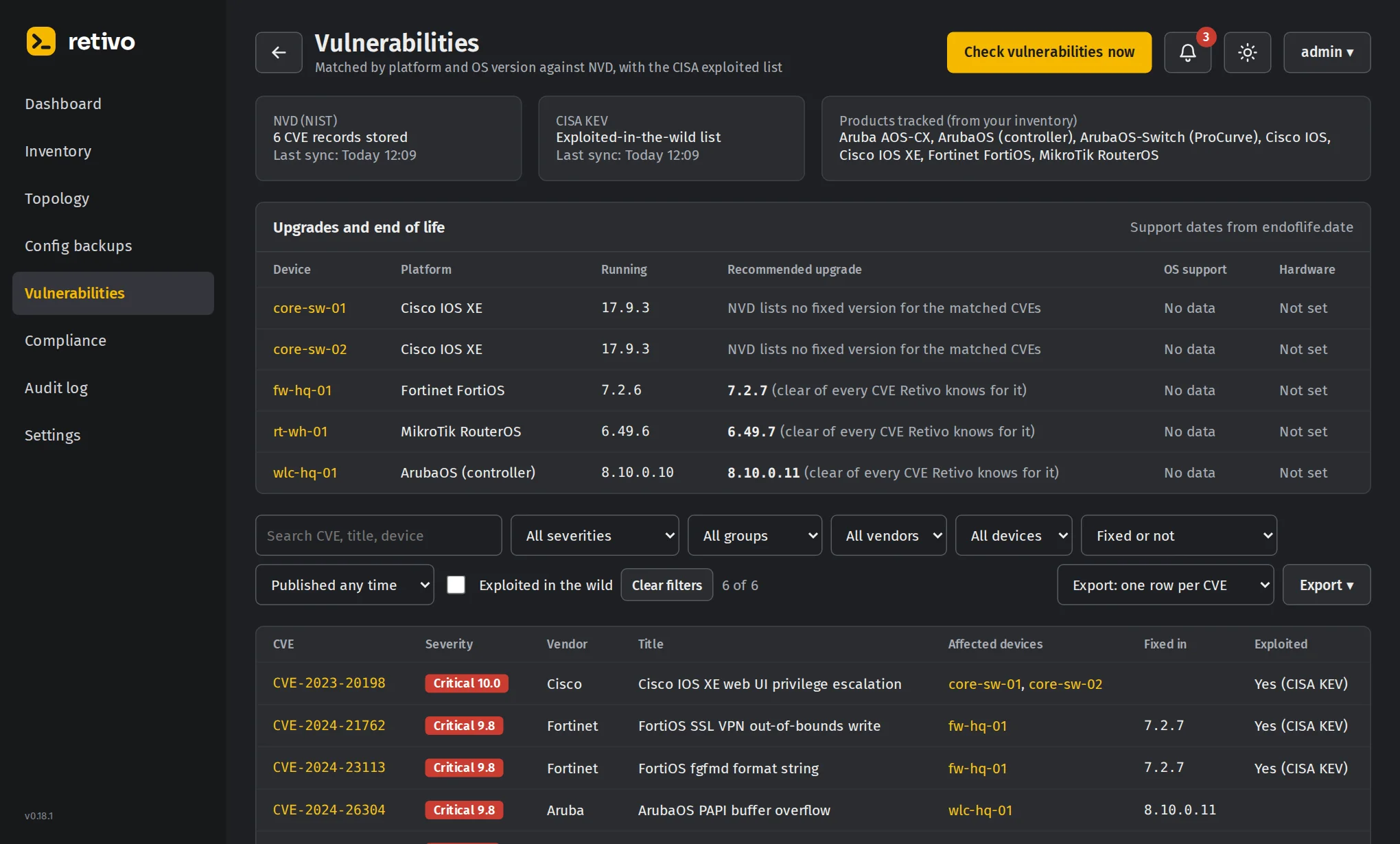Open the admin user menu
The width and height of the screenshot is (1400, 844).
click(1327, 52)
